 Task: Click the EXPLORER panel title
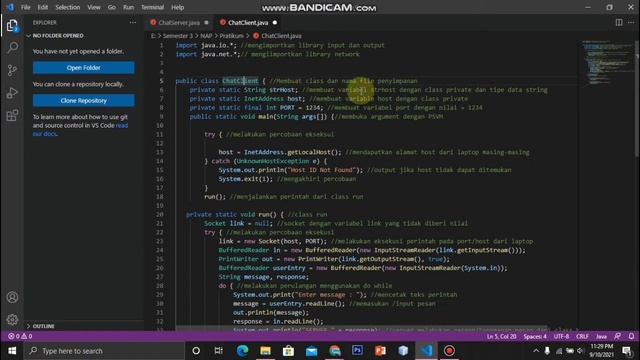pyautogui.click(x=45, y=22)
